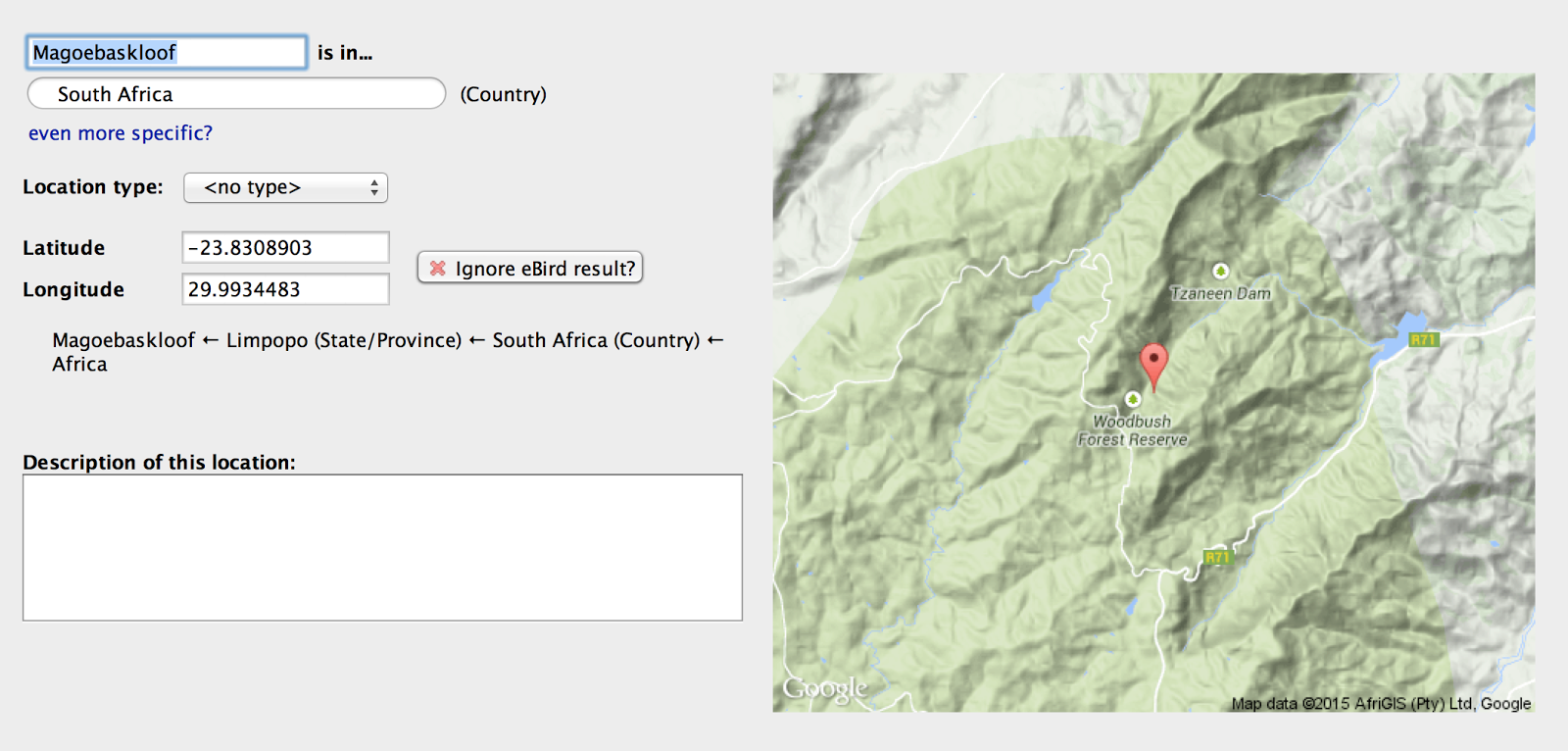Click the R71 road badge beside the dam

click(1422, 340)
